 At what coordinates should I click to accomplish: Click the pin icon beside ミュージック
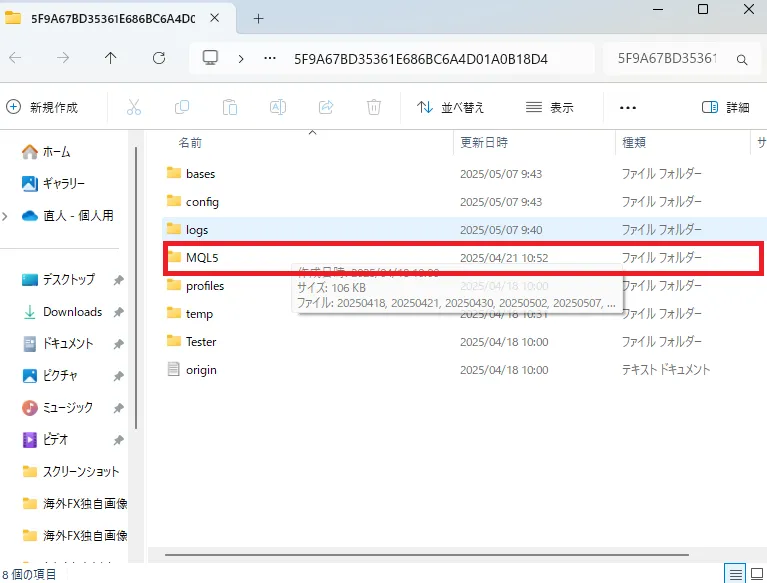click(x=118, y=408)
